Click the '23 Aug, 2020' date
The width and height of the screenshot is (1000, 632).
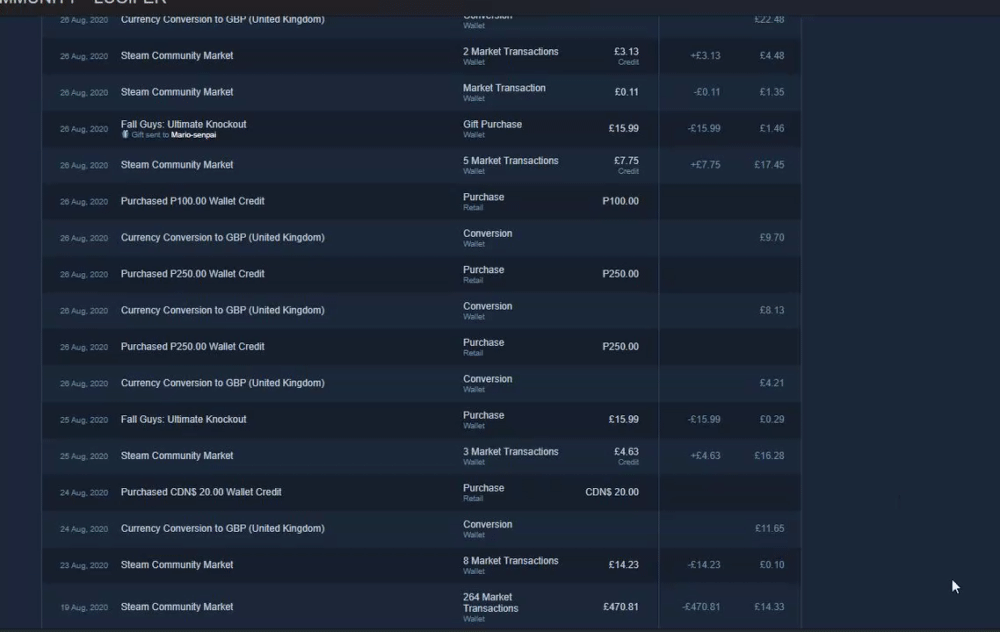(84, 565)
